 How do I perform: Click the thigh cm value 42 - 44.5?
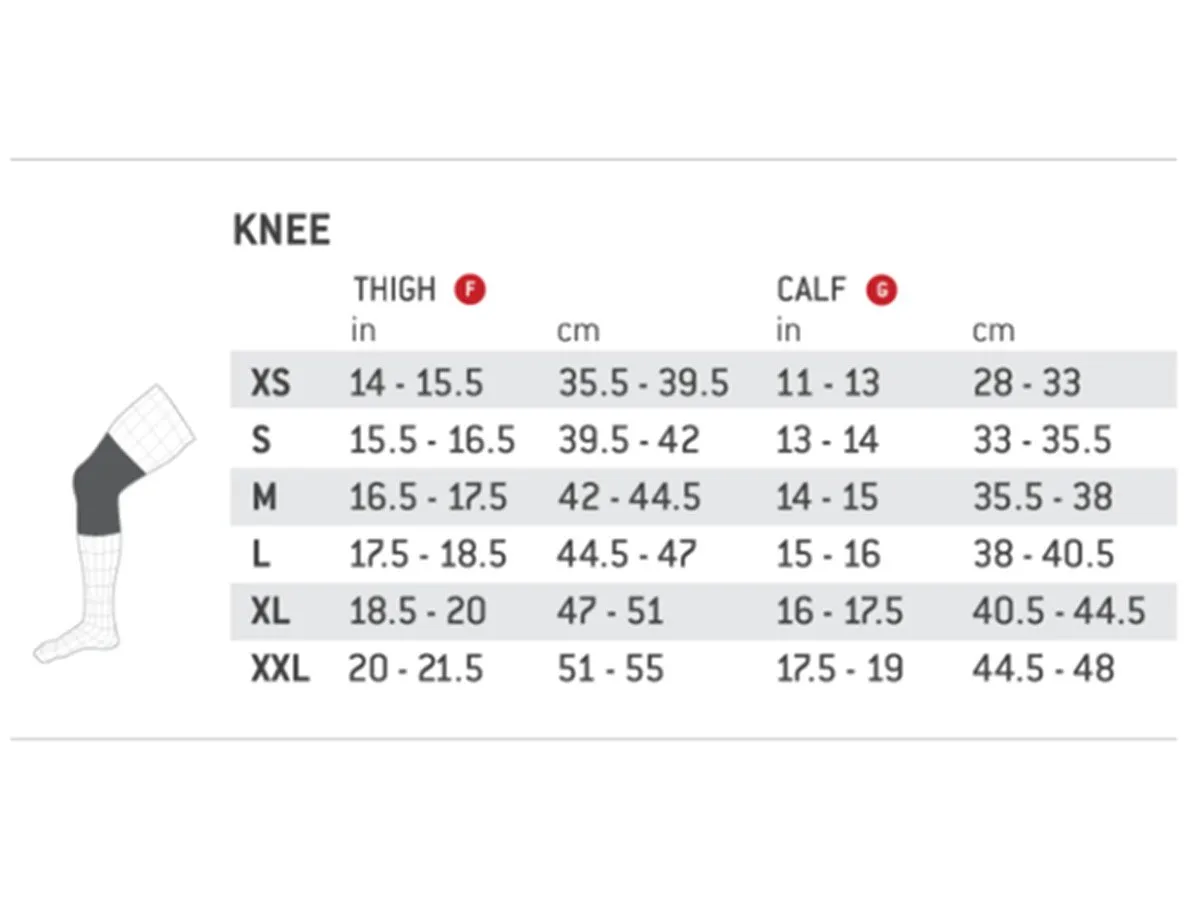629,497
